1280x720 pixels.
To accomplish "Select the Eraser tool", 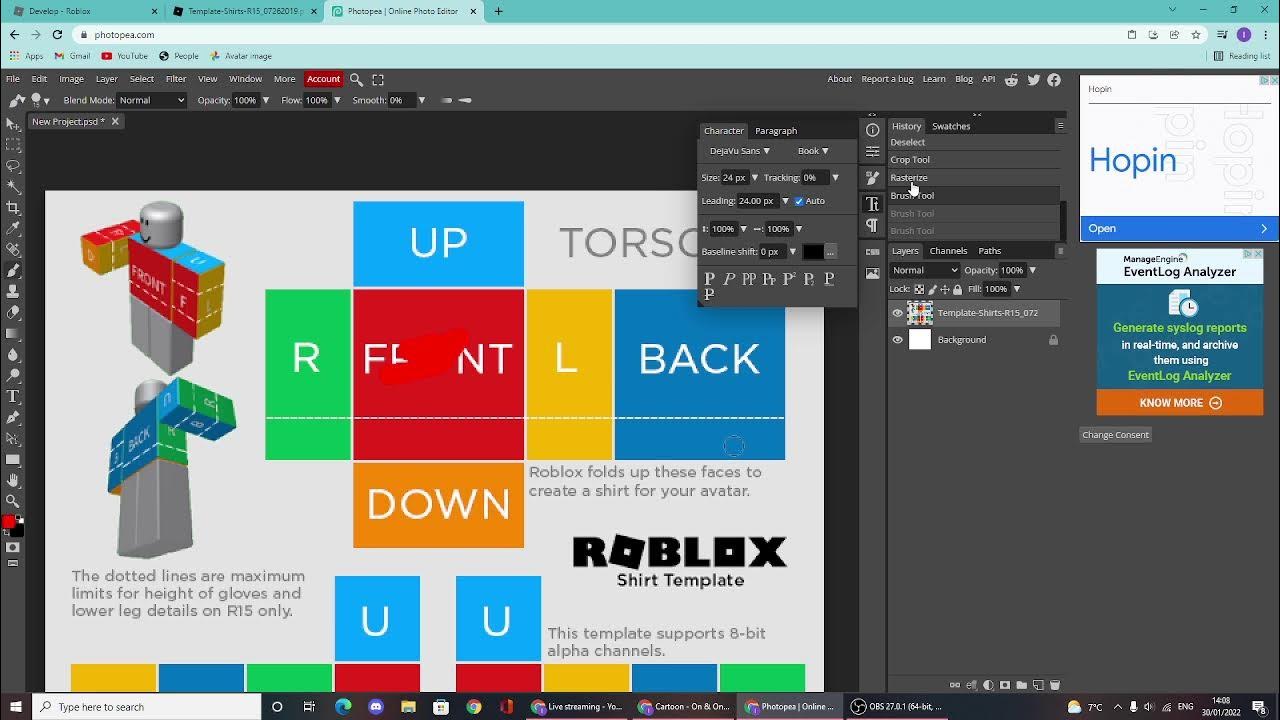I will coord(13,313).
